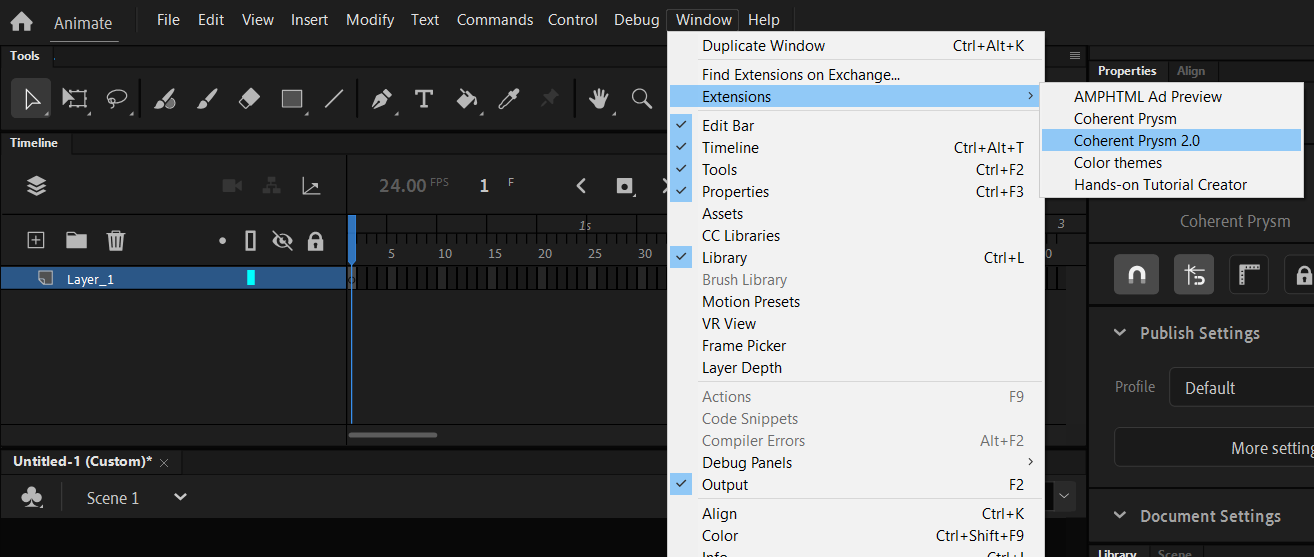This screenshot has height=557, width=1314.
Task: Open the Profile Default dropdown
Action: tap(1241, 387)
